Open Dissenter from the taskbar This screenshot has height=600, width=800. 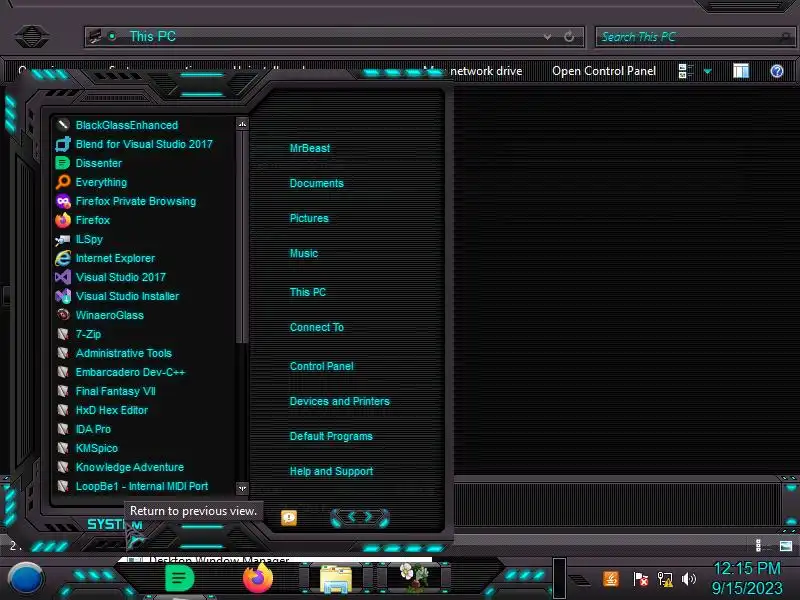tap(180, 578)
